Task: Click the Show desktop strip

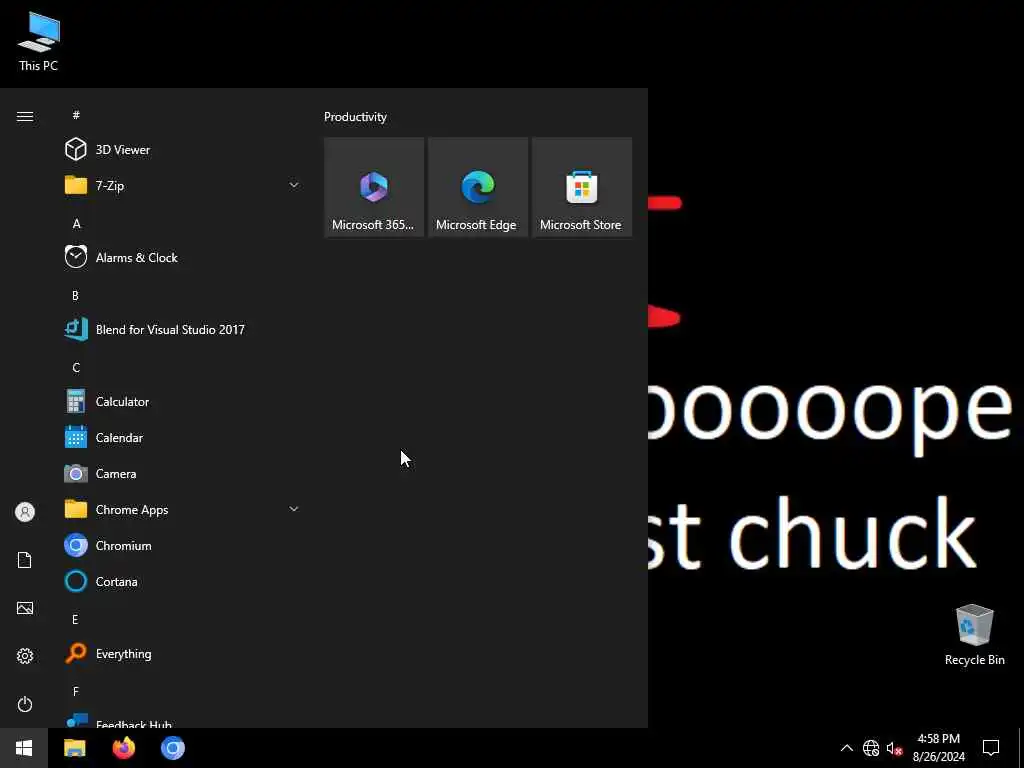Action: [x=1021, y=748]
